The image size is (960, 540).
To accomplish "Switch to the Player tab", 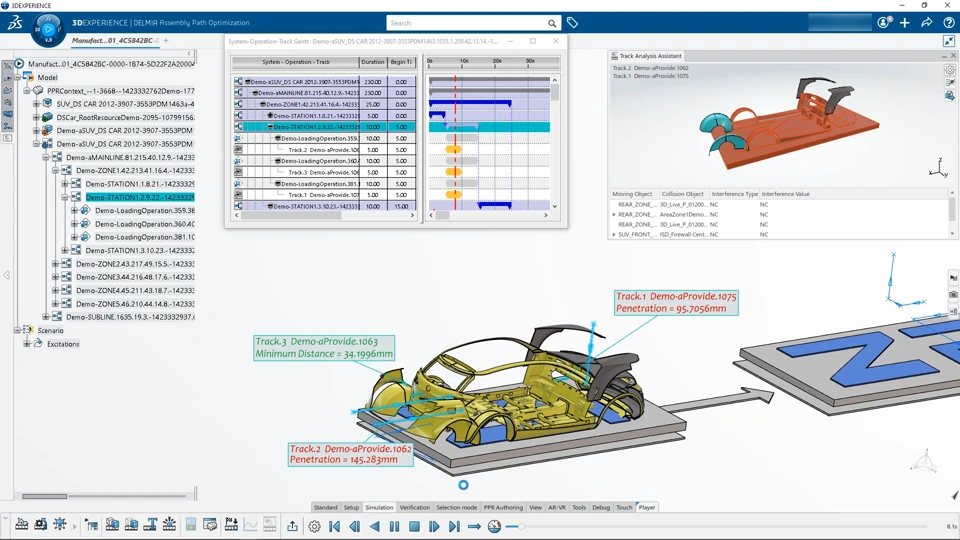I will [647, 508].
